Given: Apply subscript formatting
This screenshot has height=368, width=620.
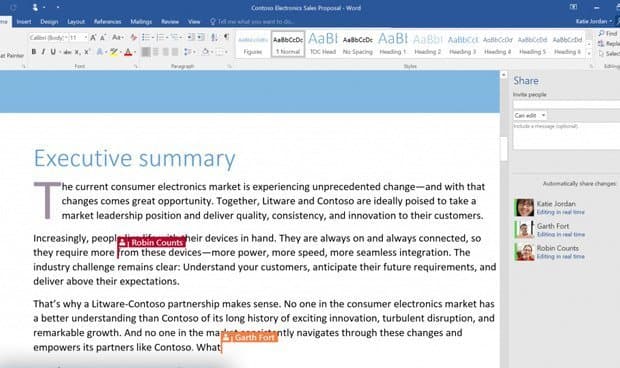Looking at the screenshot, I should coord(78,52).
